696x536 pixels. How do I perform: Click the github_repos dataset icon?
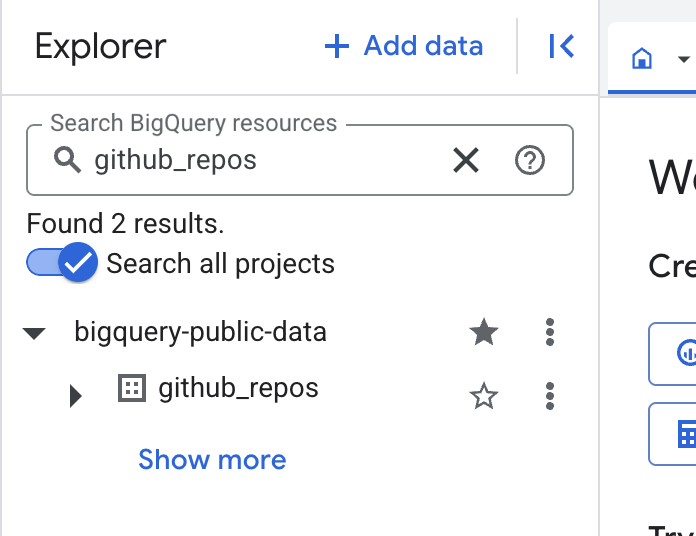click(x=132, y=388)
